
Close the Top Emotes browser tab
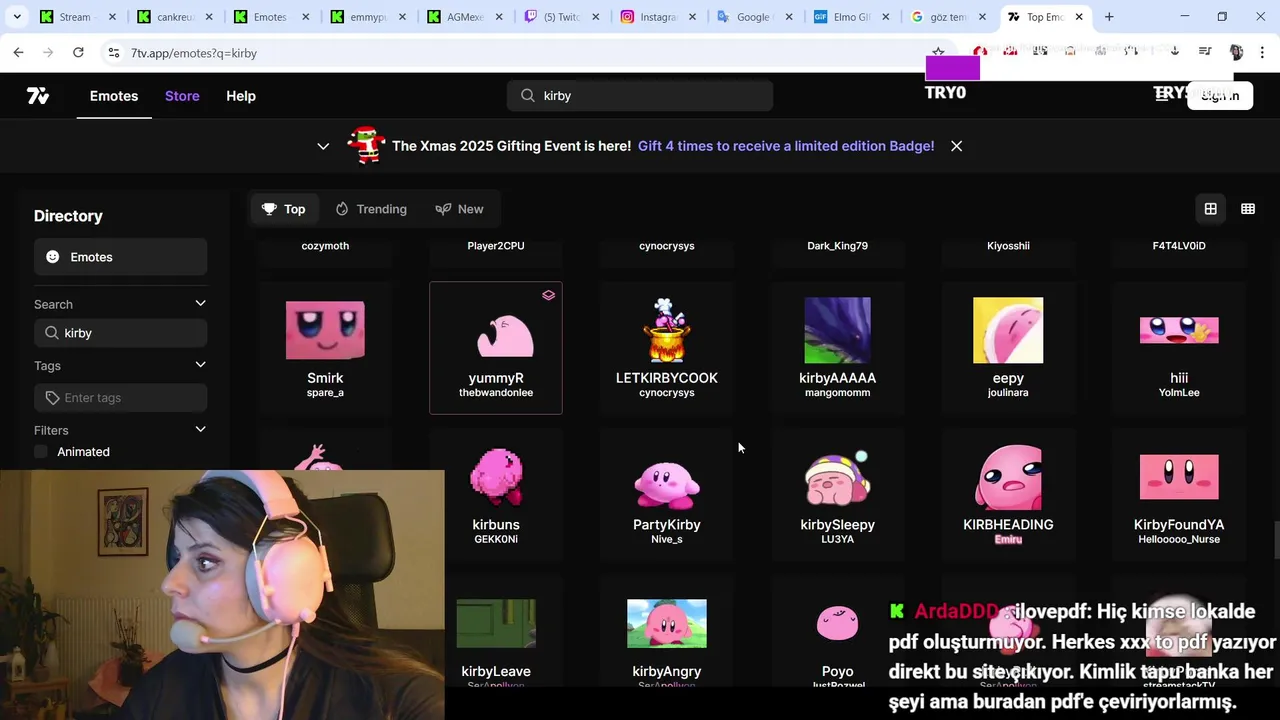tap(1079, 17)
